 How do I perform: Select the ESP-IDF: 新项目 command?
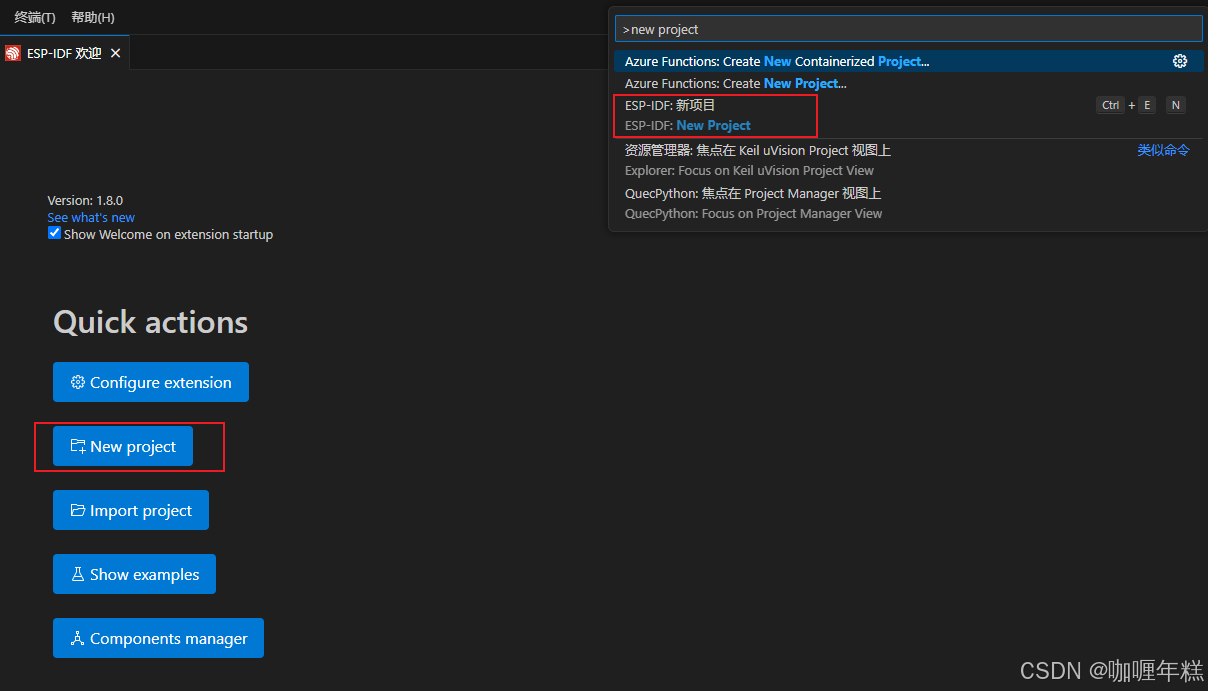pos(909,115)
